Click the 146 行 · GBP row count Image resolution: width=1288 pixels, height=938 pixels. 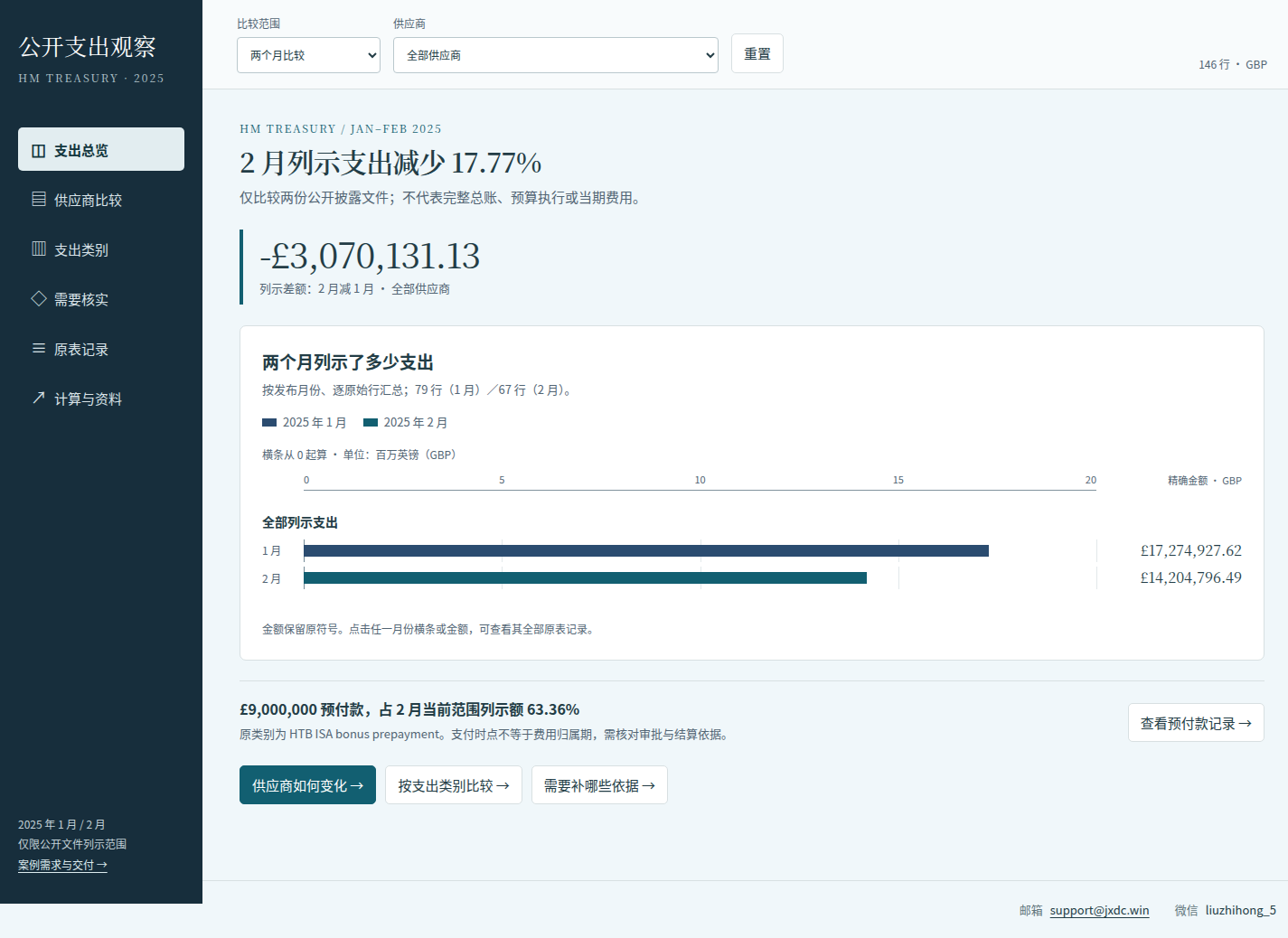click(x=1233, y=64)
